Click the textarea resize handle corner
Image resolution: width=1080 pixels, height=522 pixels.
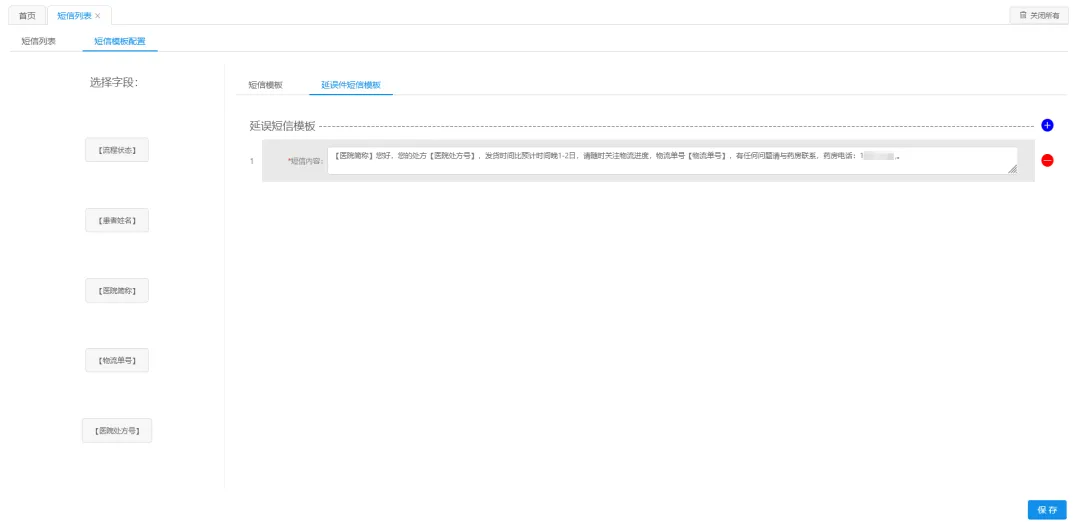(1011, 170)
